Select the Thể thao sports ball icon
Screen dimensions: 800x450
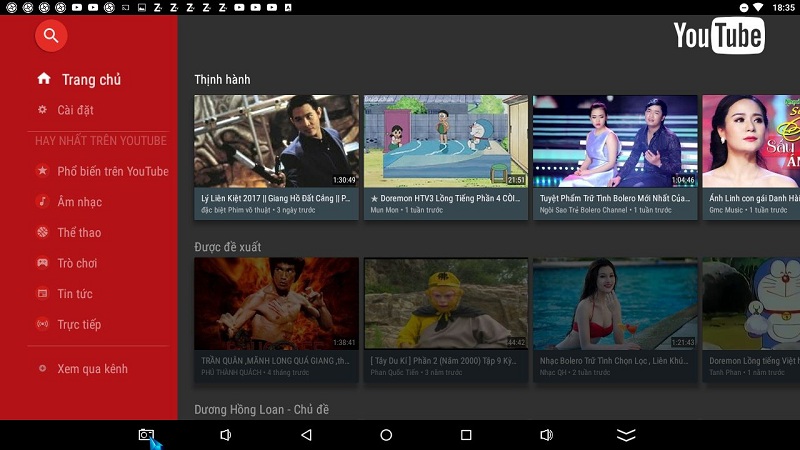[x=42, y=232]
